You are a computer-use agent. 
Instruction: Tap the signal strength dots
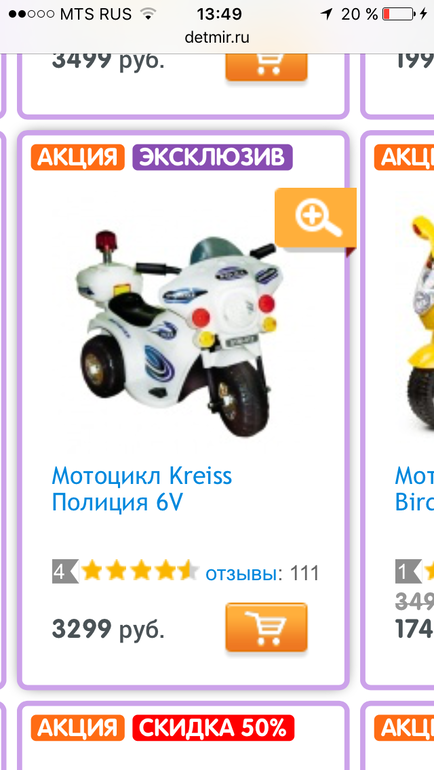click(31, 14)
